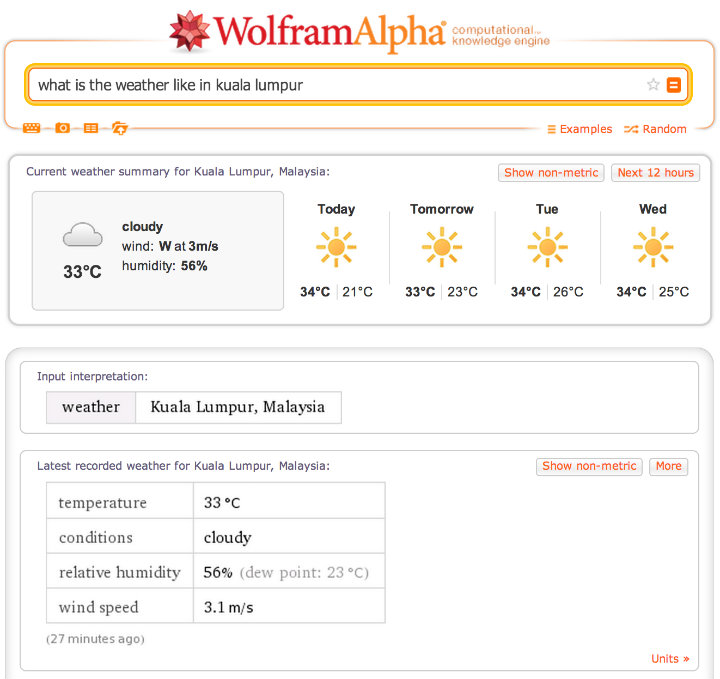Open the file upload icon

pyautogui.click(x=120, y=128)
